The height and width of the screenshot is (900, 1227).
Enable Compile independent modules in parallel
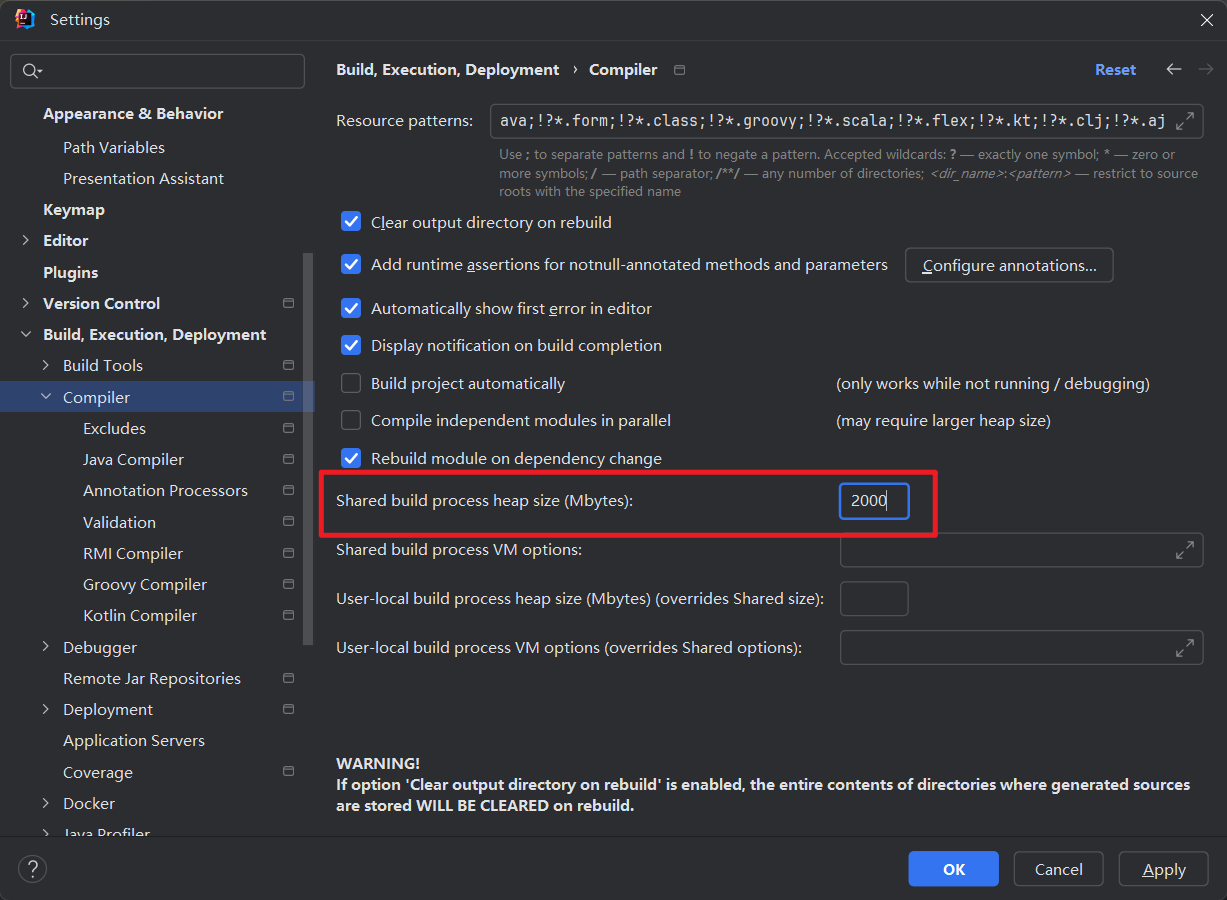click(351, 421)
